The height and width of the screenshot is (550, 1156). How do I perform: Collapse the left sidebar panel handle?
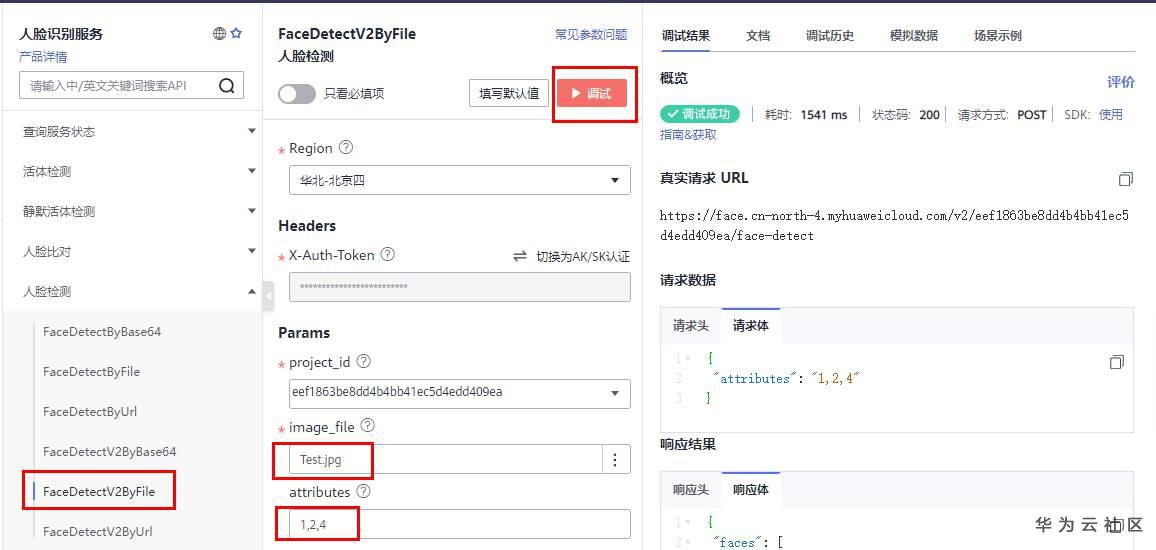268,296
